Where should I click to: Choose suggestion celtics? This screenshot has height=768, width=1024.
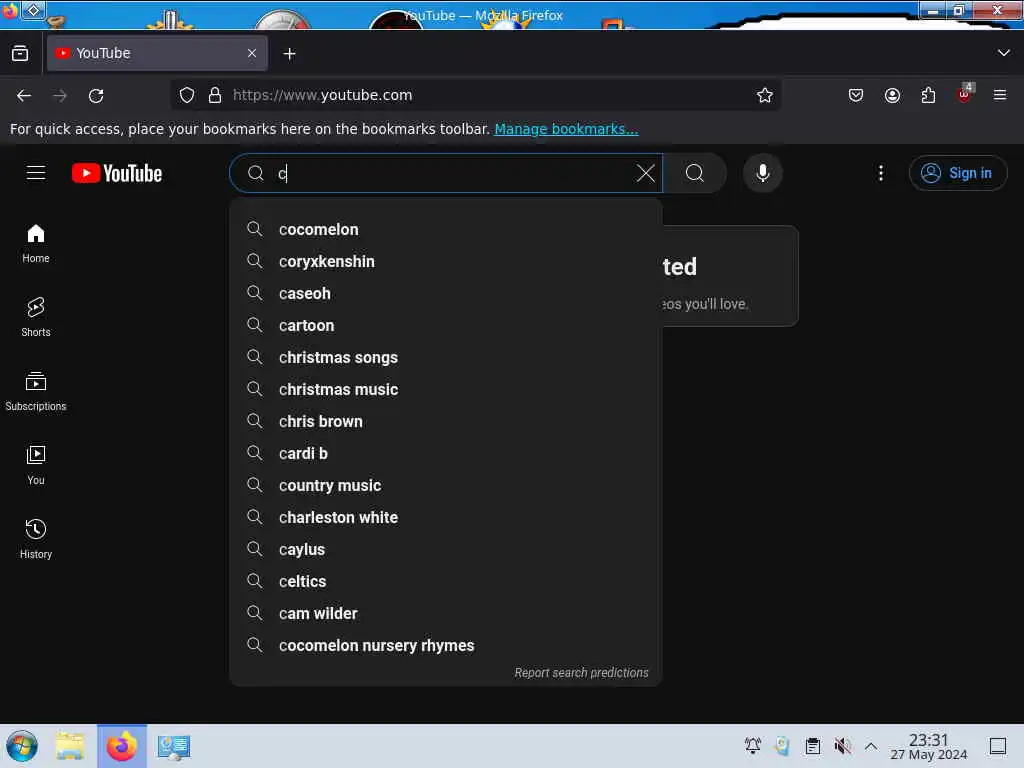coord(446,581)
